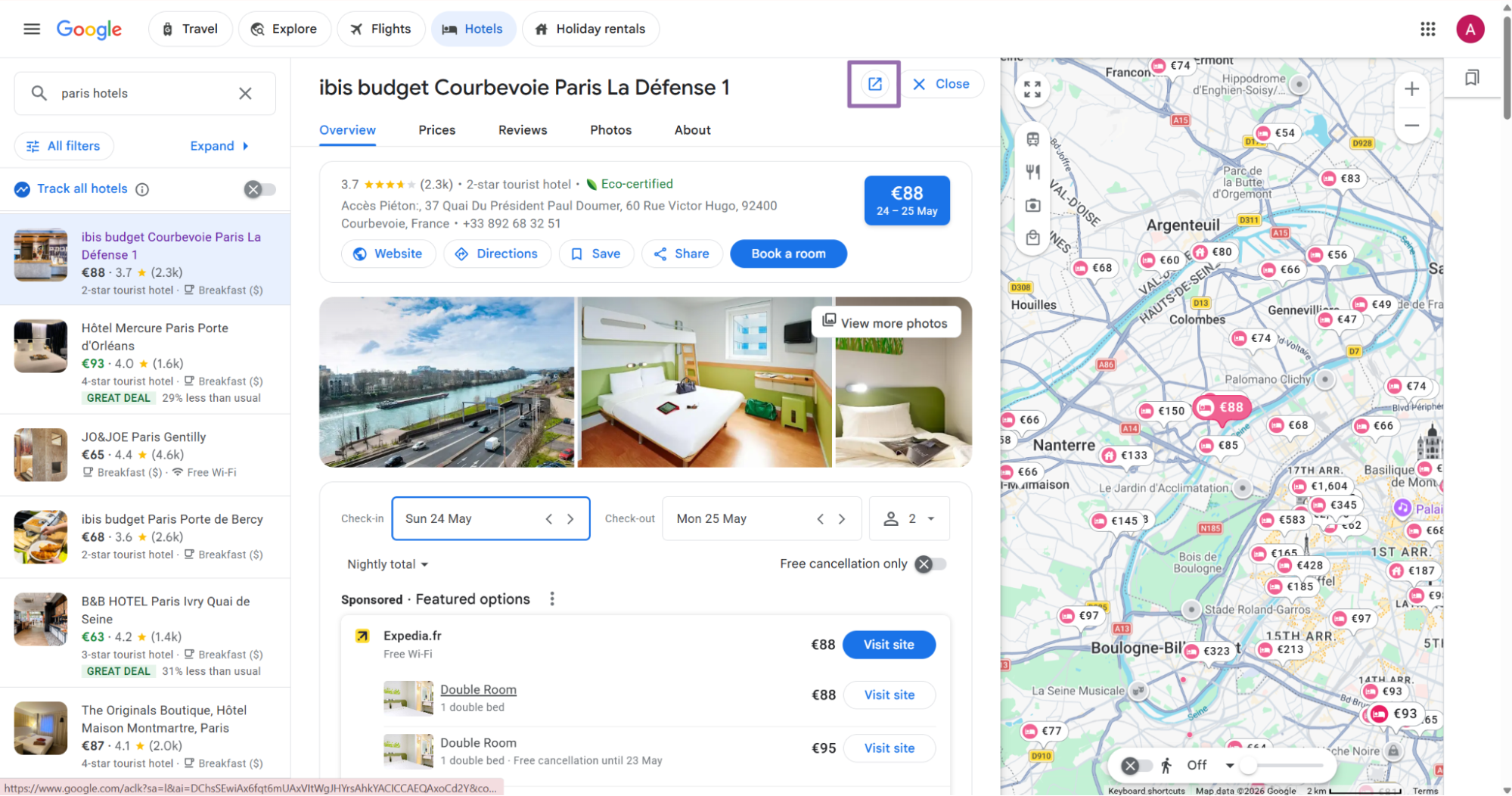Open the Reviews tab

[523, 130]
